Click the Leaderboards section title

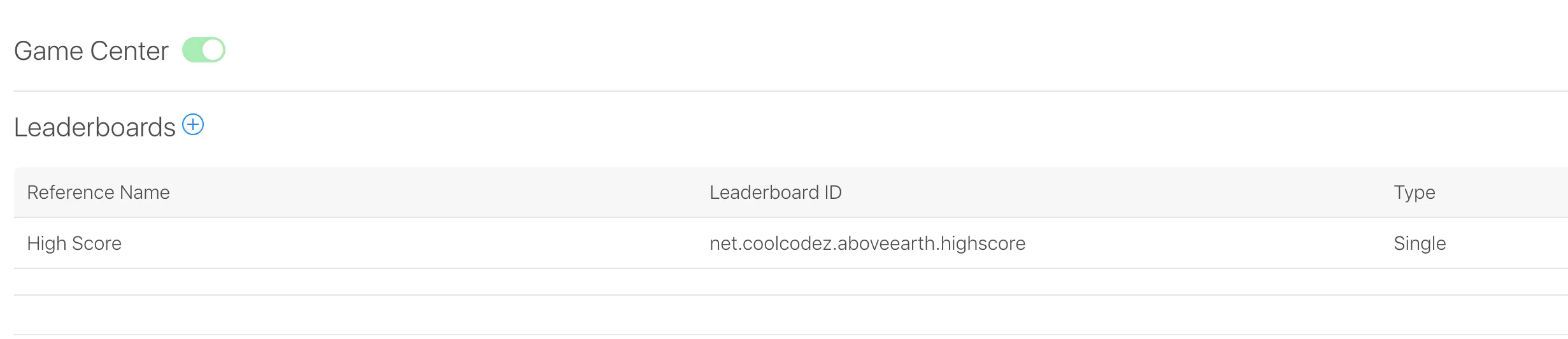pyautogui.click(x=94, y=127)
